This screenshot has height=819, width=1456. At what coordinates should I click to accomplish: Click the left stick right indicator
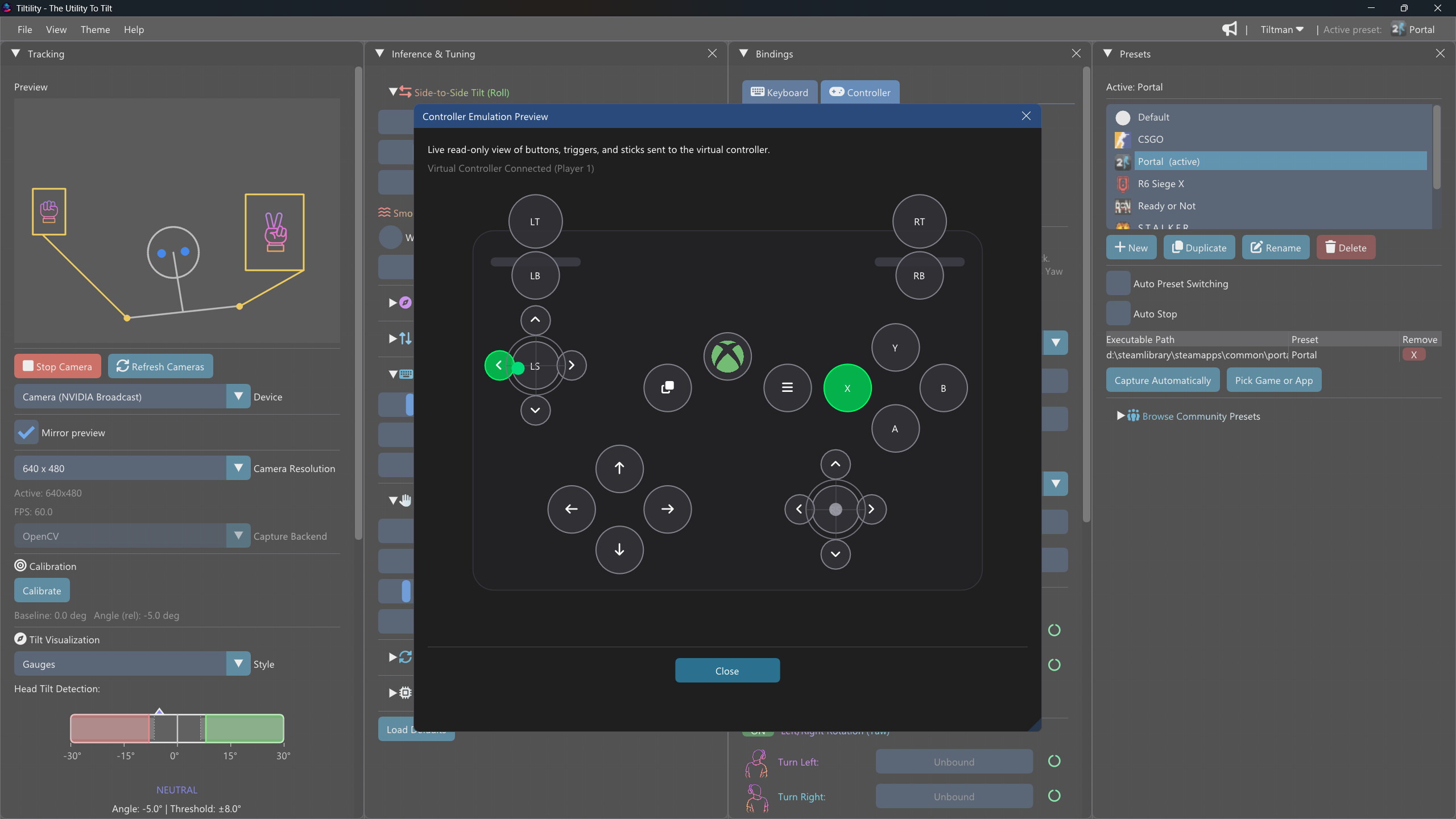(572, 365)
